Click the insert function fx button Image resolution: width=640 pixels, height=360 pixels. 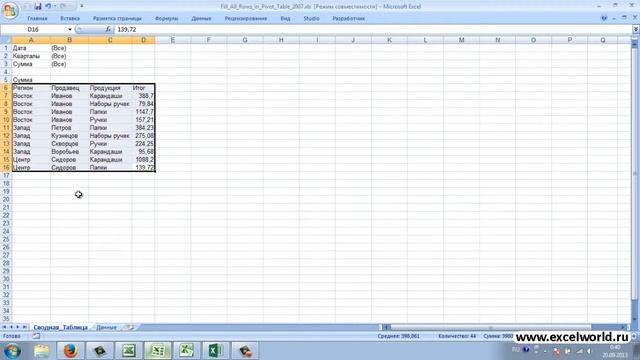click(108, 29)
